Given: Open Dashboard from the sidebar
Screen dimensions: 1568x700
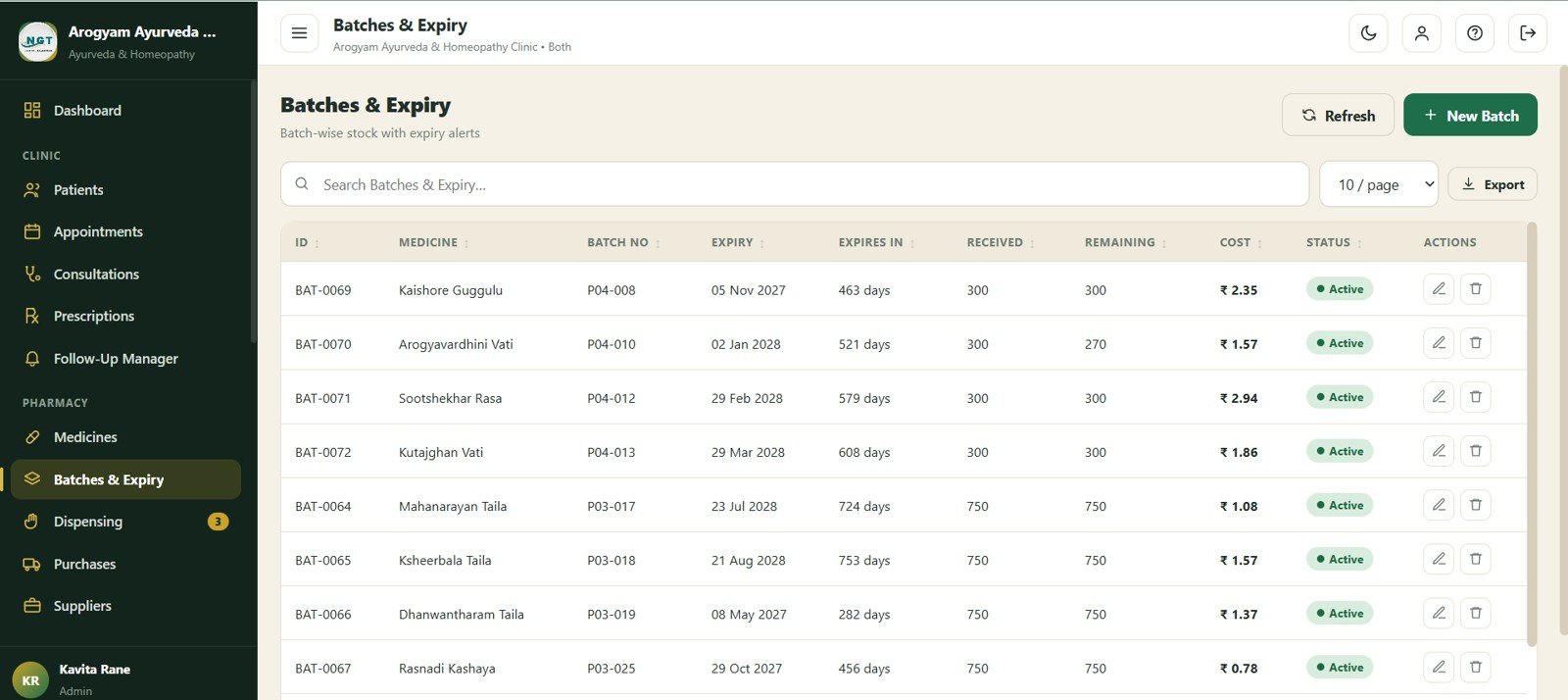Looking at the screenshot, I should [125, 111].
